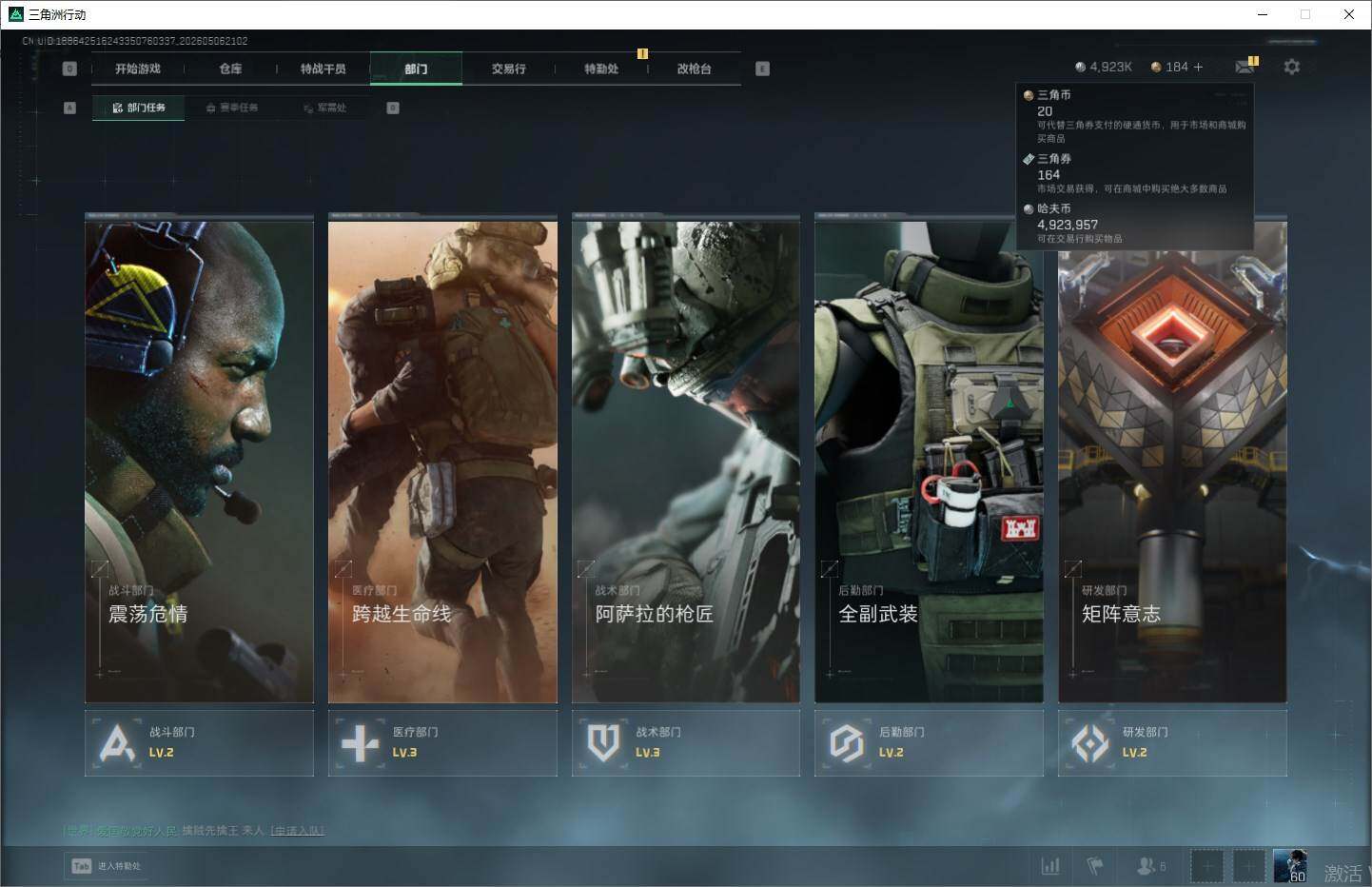This screenshot has height=887, width=1372.
Task: Click the 三角洲行动 window title icon
Action: click(16, 14)
